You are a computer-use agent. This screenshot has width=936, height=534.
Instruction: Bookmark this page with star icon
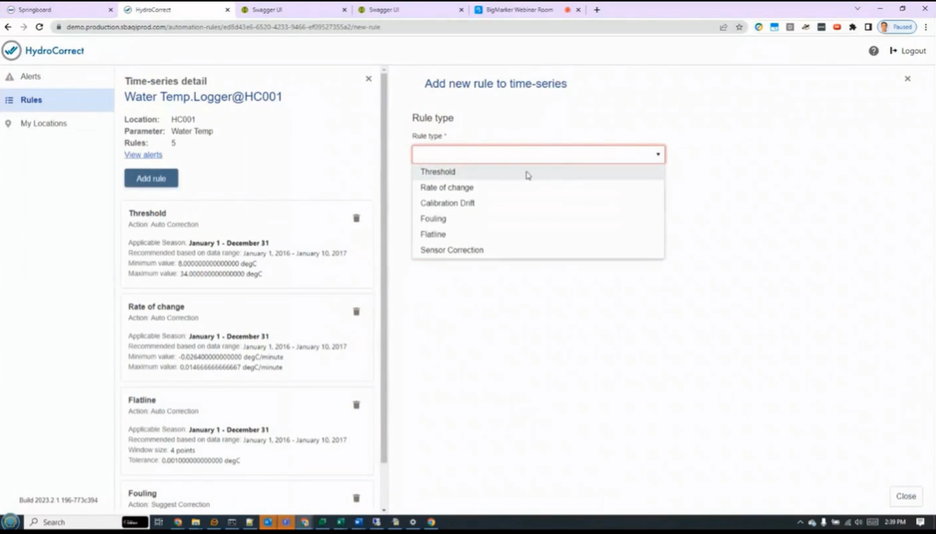(739, 27)
